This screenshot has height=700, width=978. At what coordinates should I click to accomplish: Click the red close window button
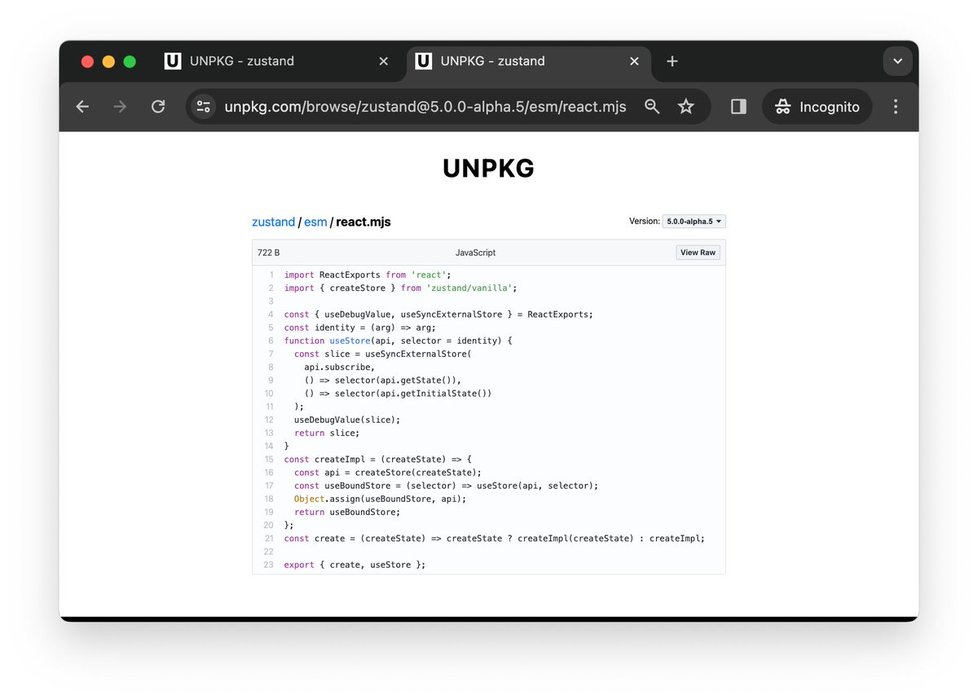point(87,61)
